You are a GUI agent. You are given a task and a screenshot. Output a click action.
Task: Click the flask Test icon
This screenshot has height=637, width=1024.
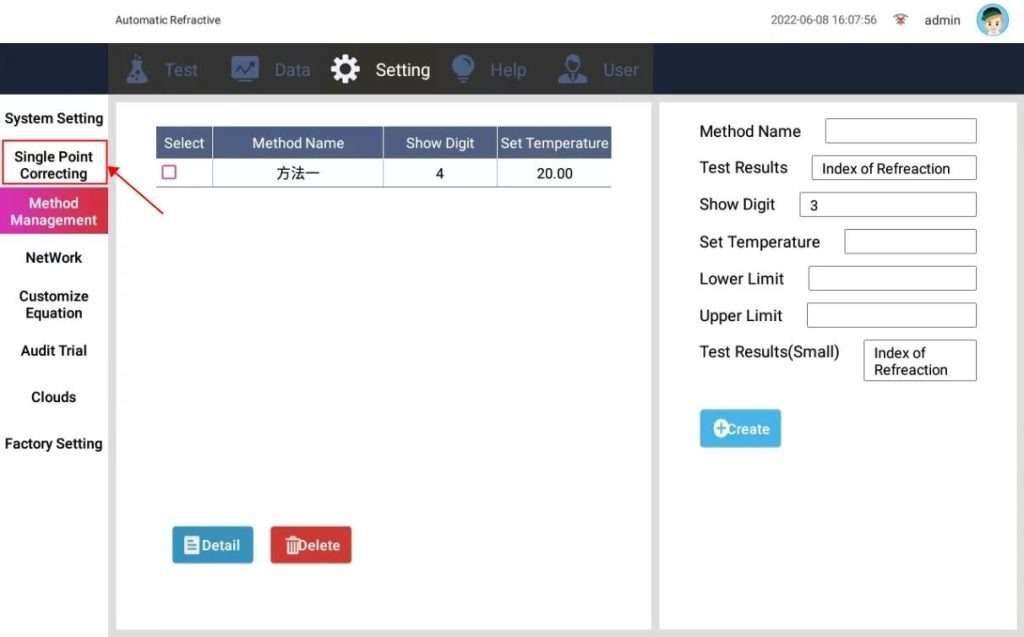coord(137,69)
